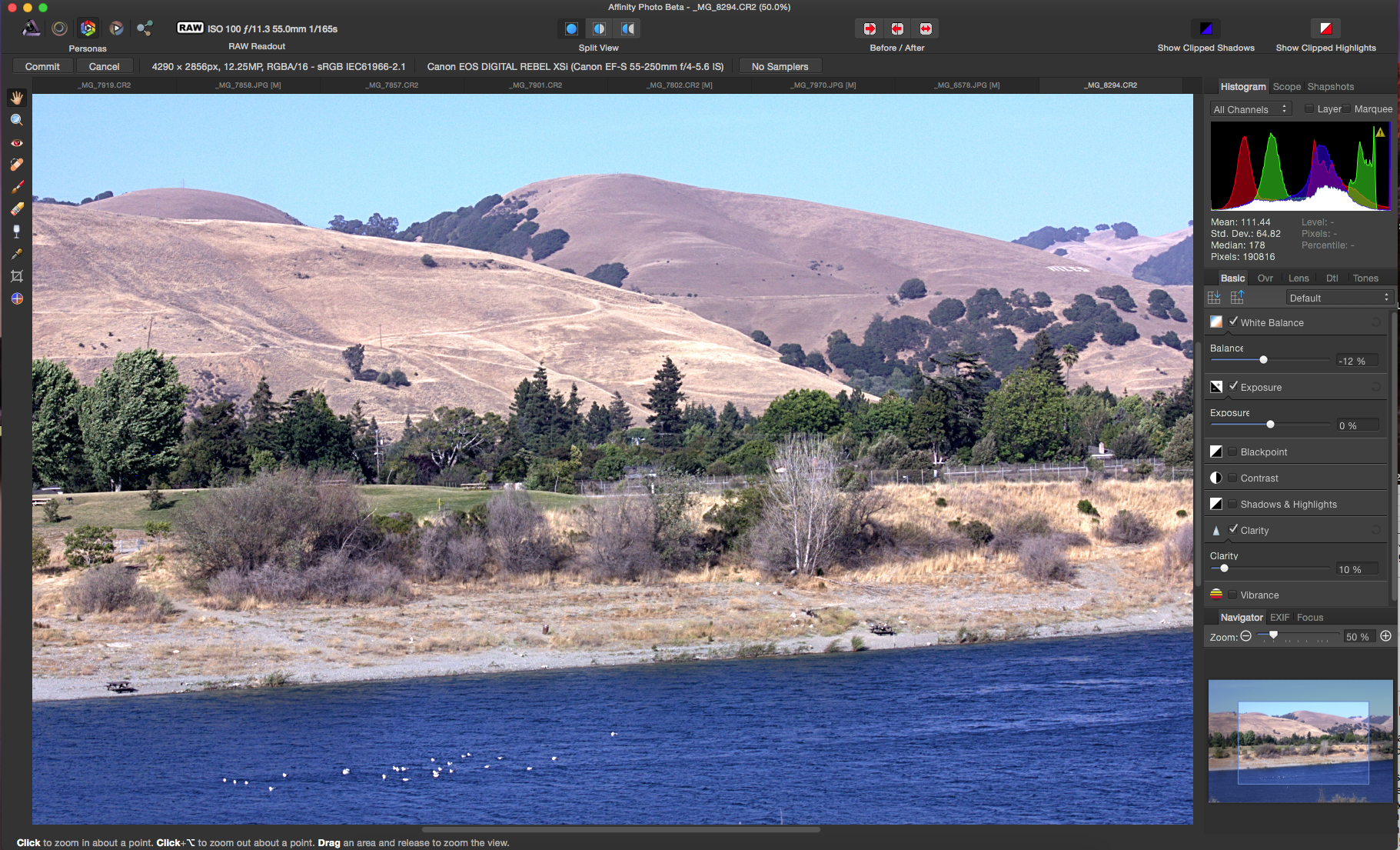1400x850 pixels.
Task: Open the Export persona icon
Action: coord(145,28)
